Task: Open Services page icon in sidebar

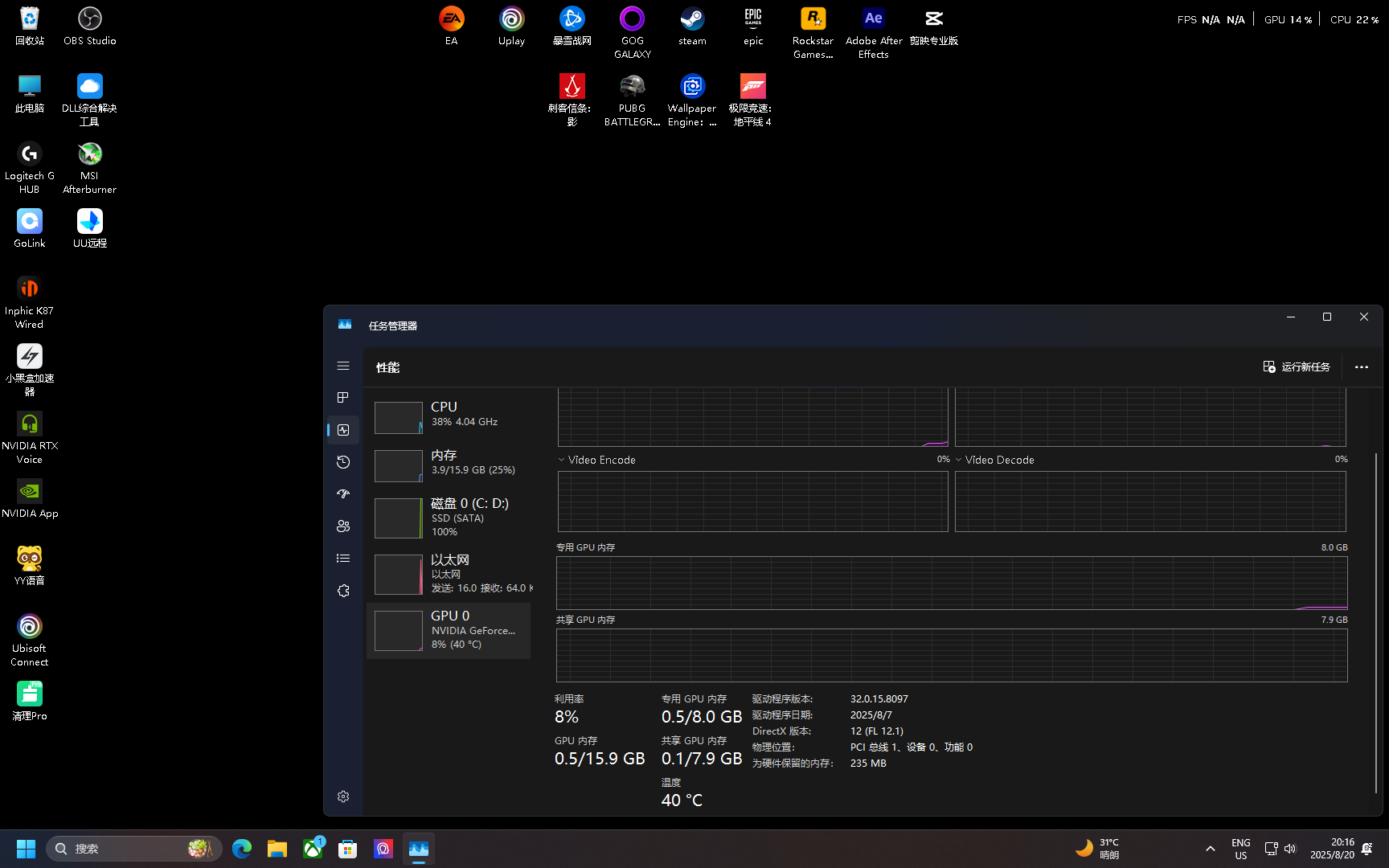Action: click(343, 591)
